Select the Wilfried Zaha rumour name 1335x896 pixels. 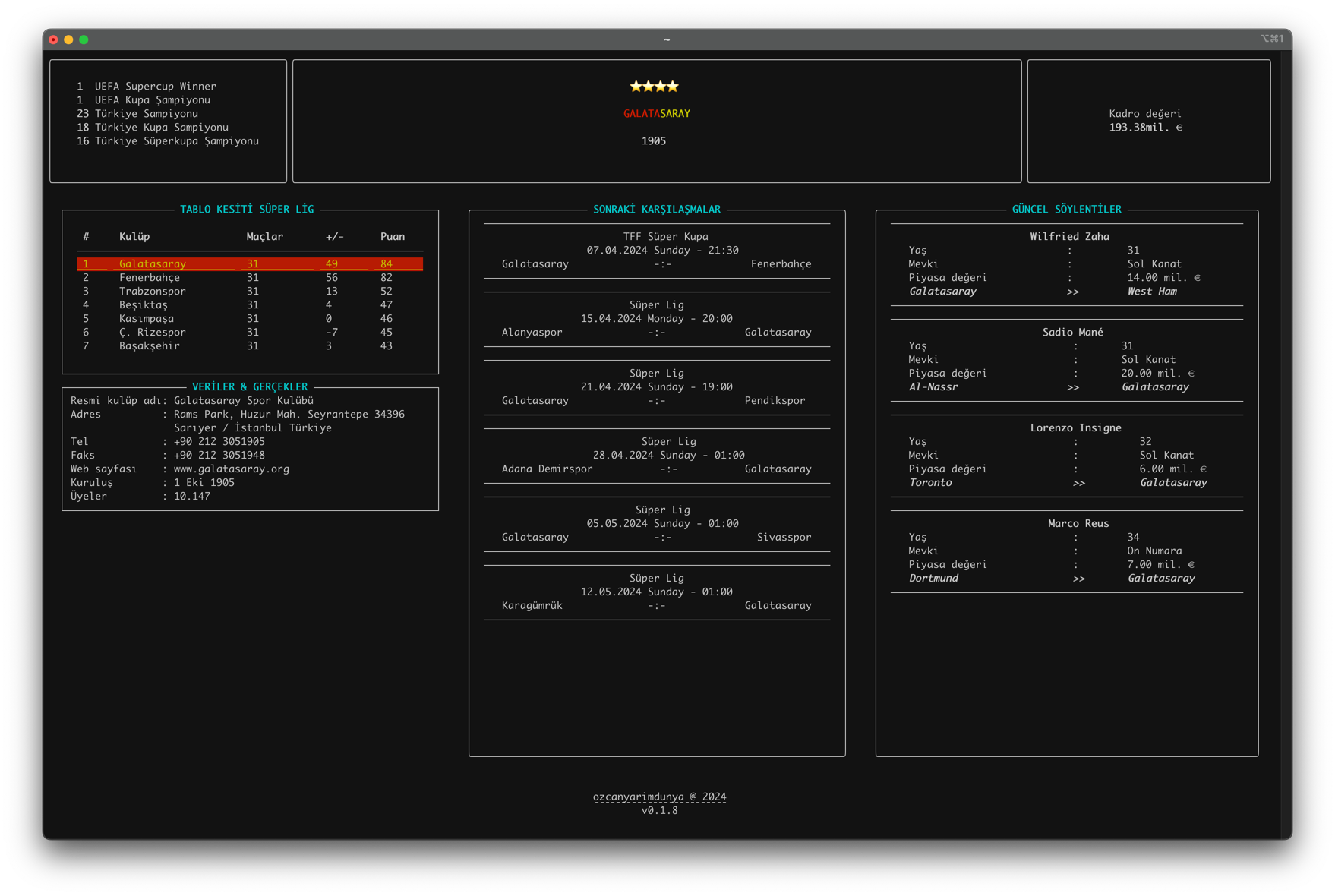1070,236
